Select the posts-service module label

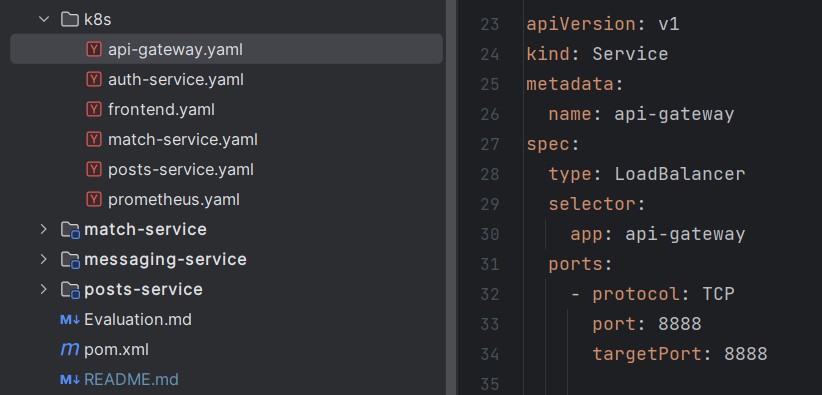[143, 290]
